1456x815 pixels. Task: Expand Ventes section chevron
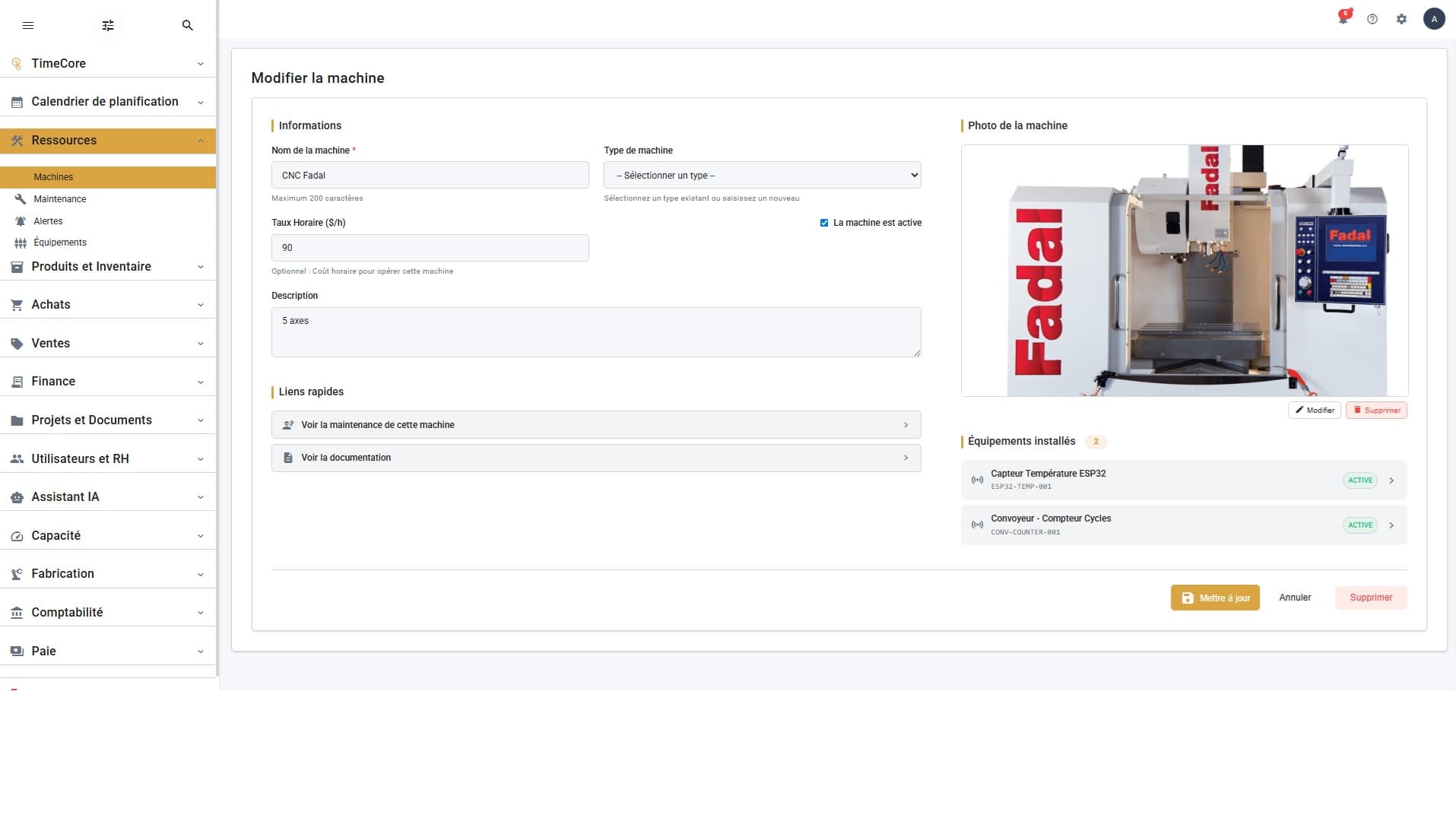201,344
